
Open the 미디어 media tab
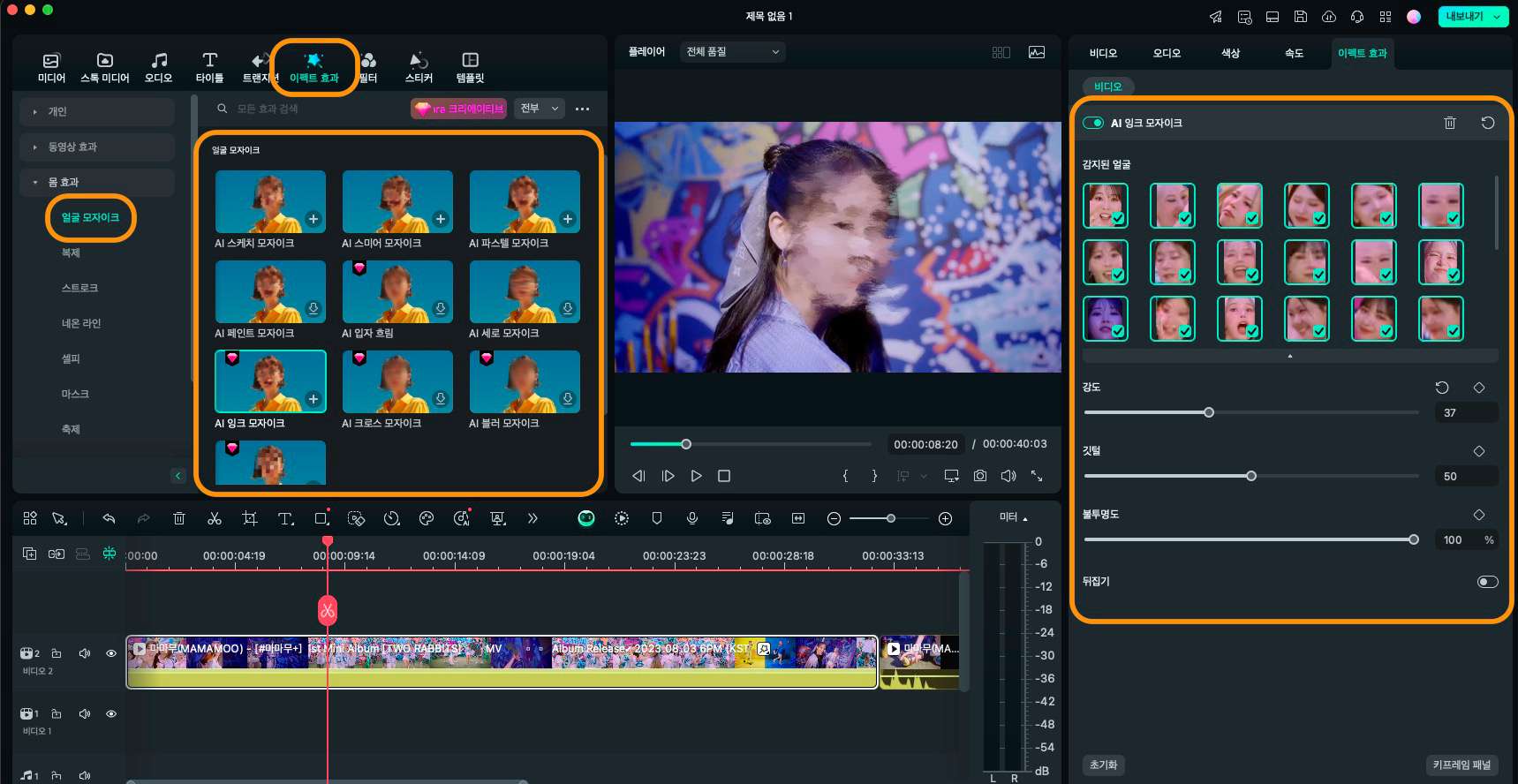pos(51,68)
